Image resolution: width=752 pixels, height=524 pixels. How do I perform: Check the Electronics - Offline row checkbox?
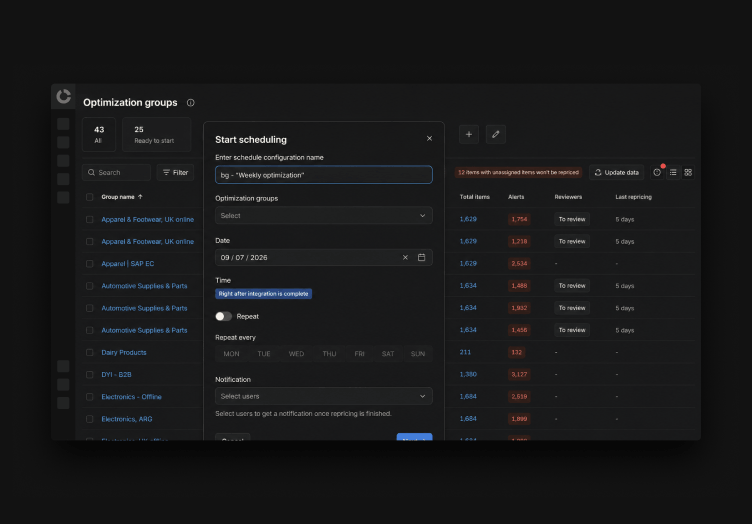point(90,397)
